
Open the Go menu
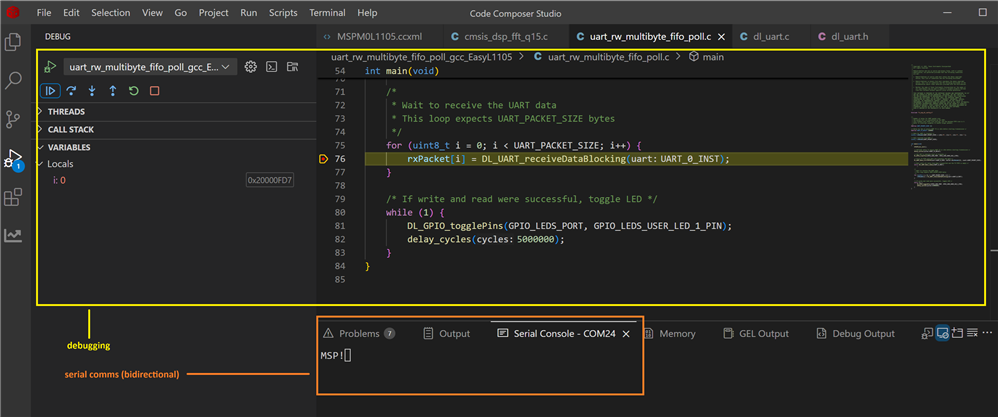pyautogui.click(x=181, y=13)
